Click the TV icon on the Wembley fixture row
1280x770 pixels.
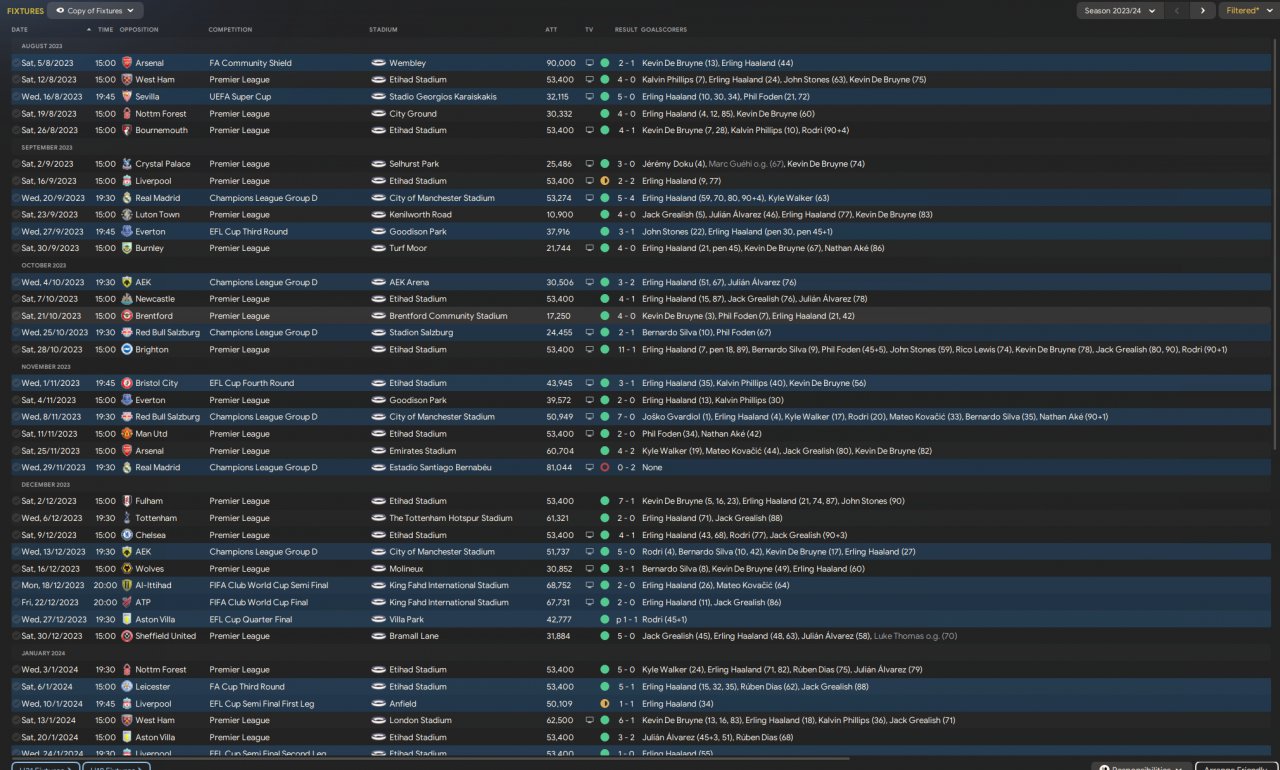[589, 63]
